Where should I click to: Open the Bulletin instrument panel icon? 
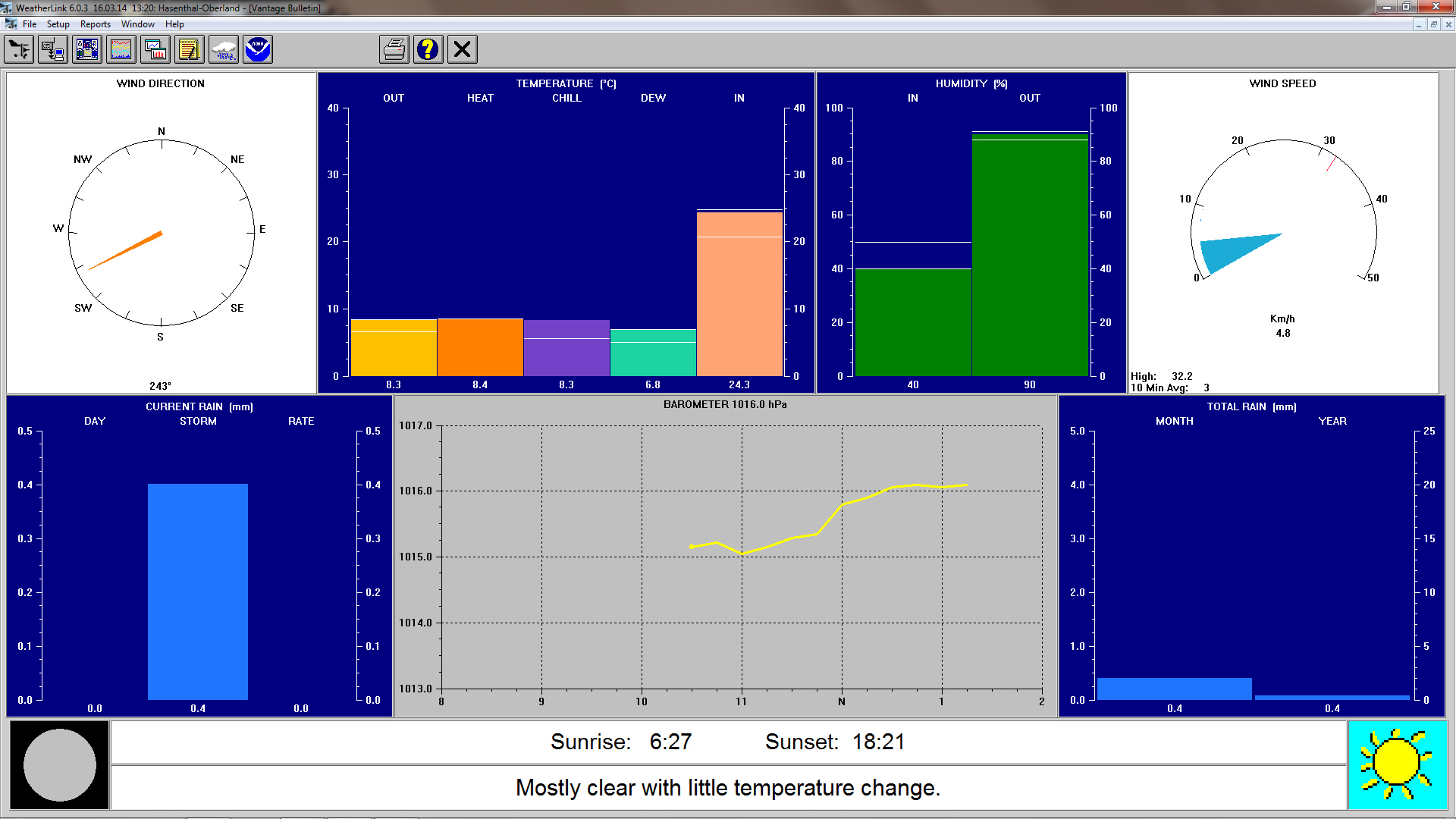(x=87, y=50)
